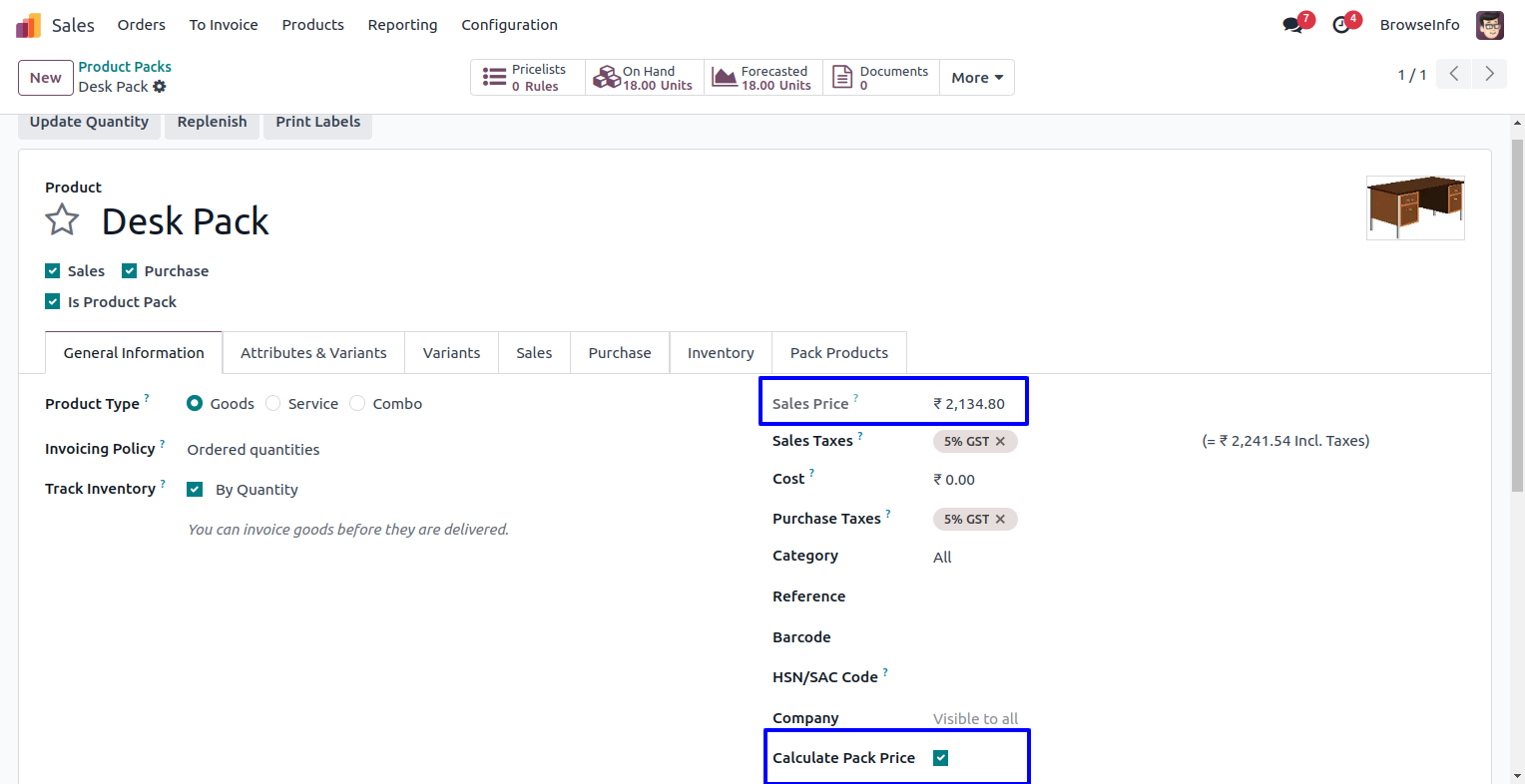Go to next record arrow
The height and width of the screenshot is (784, 1525).
tap(1489, 74)
